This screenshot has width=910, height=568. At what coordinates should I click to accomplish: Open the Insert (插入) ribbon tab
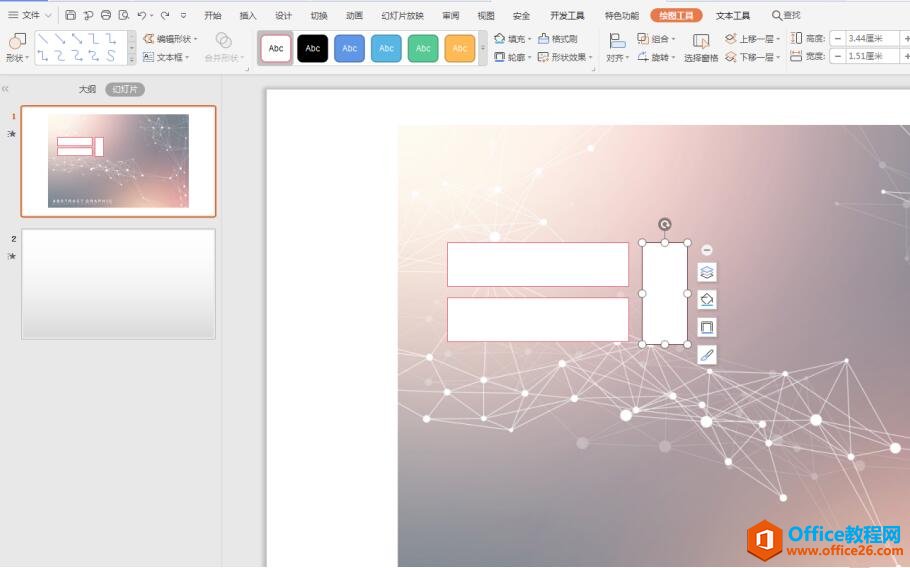click(x=248, y=15)
